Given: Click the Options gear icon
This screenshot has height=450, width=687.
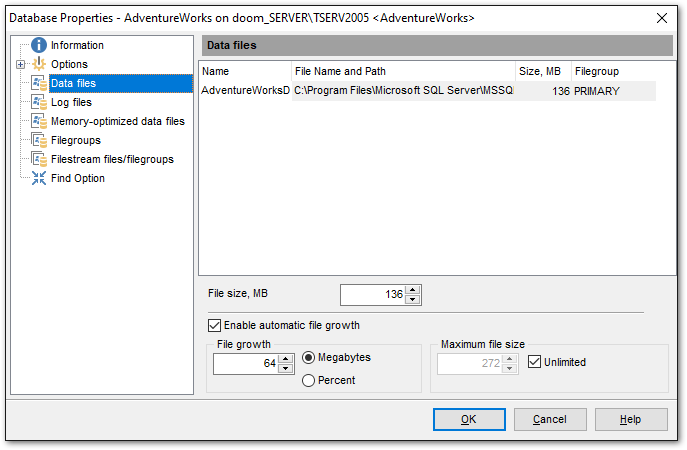Looking at the screenshot, I should pyautogui.click(x=39, y=64).
